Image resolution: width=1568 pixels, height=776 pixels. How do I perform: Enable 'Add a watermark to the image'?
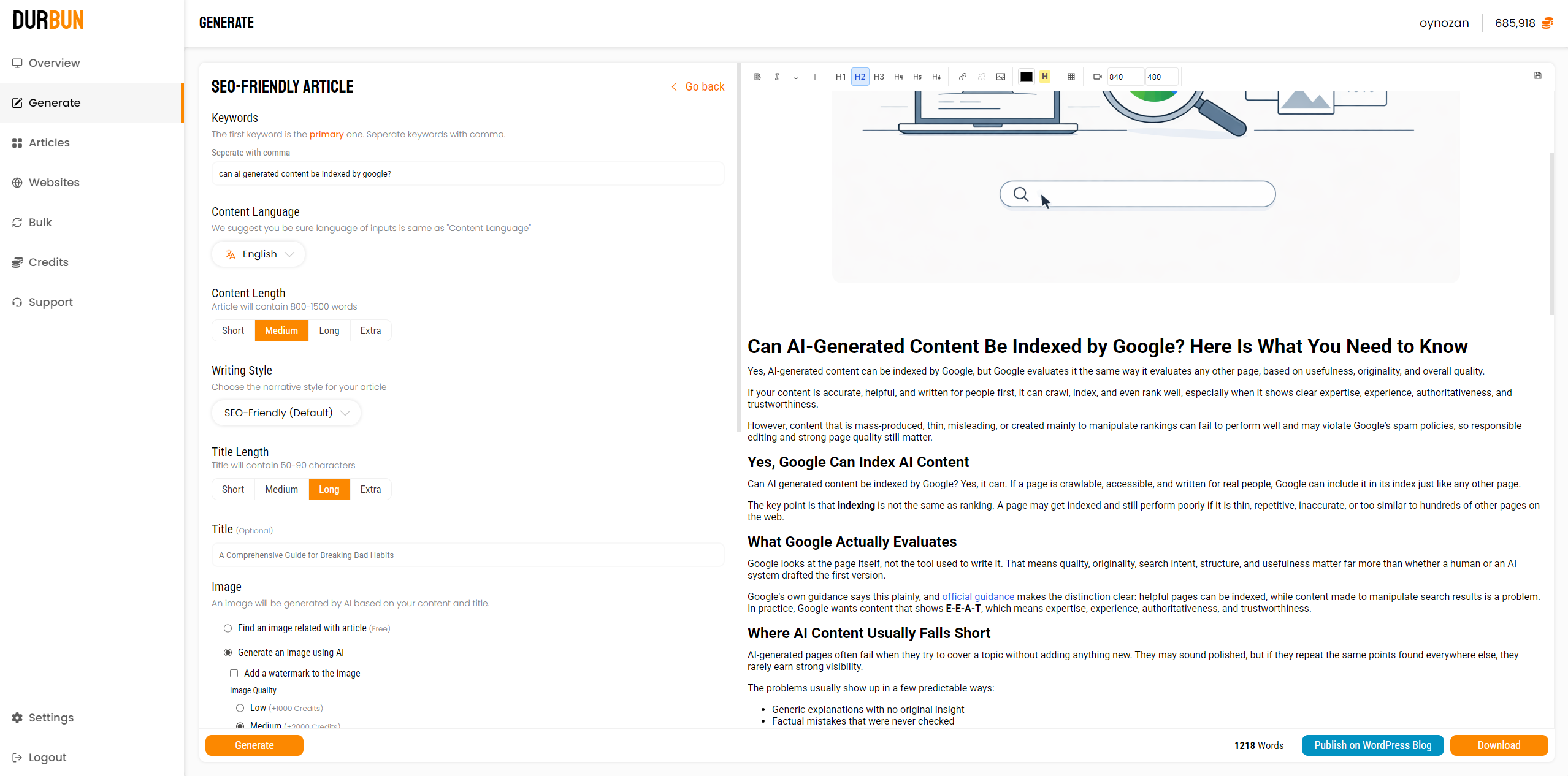coord(234,673)
